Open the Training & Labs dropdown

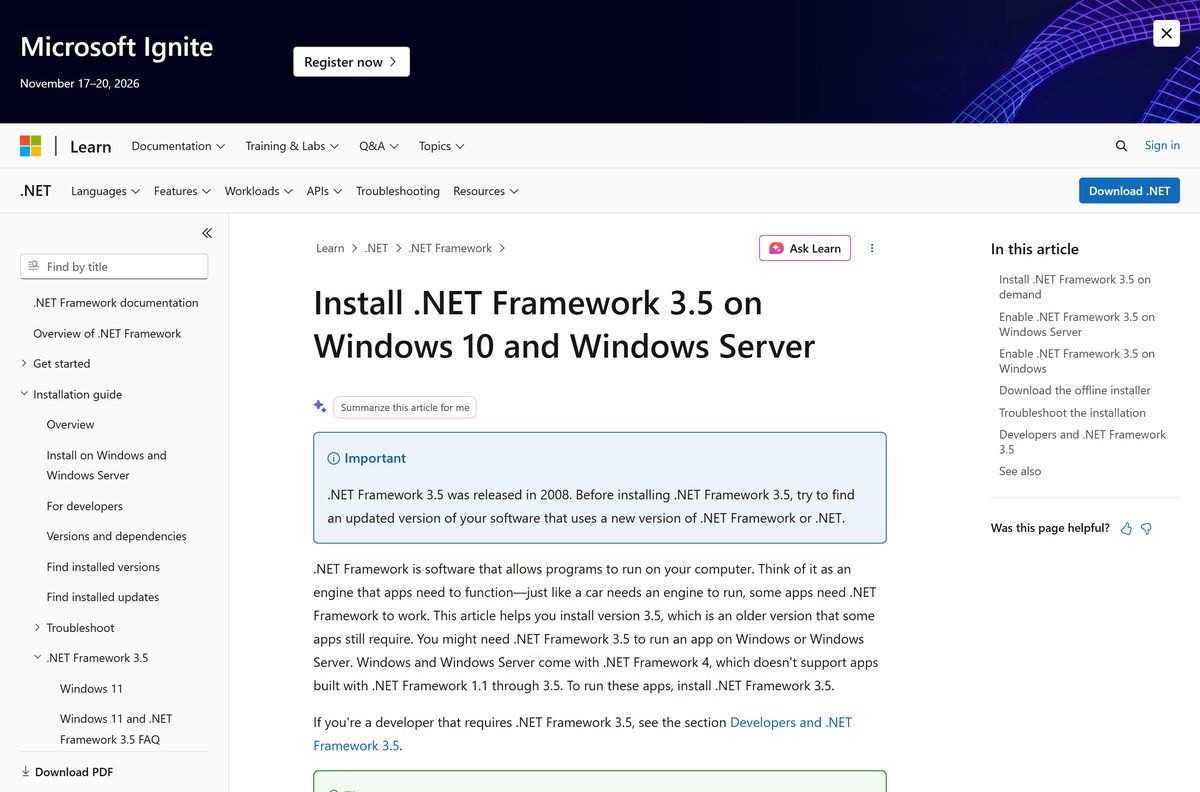pos(292,146)
